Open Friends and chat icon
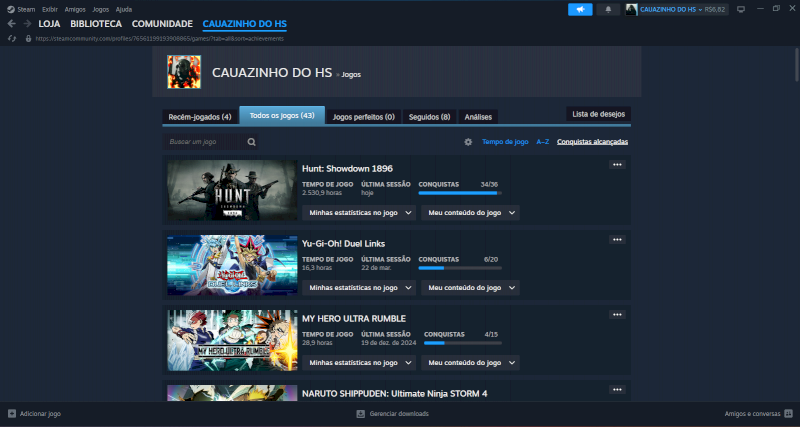Image resolution: width=800 pixels, height=427 pixels. click(788, 413)
